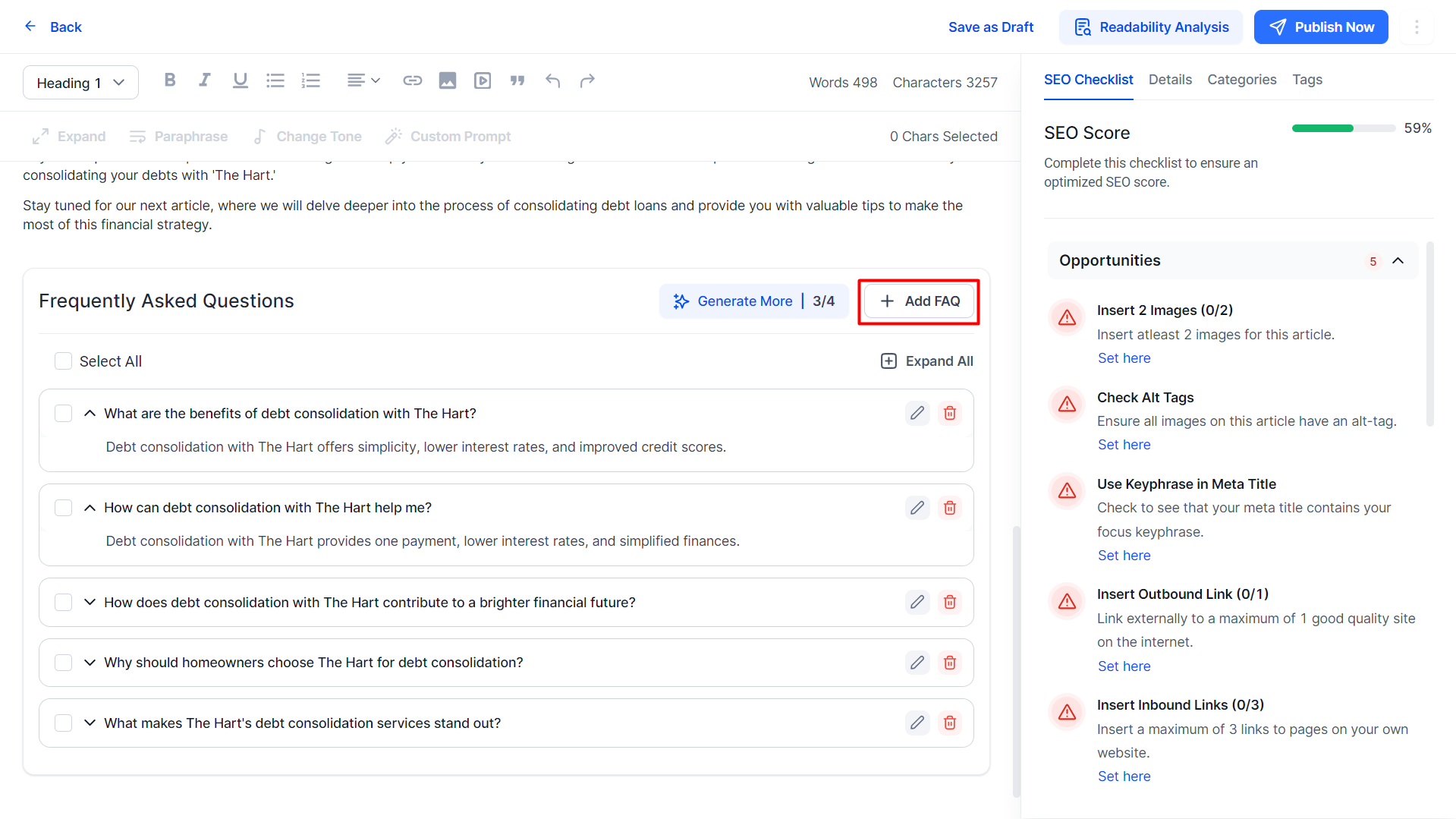Open the more options kebab menu
Screen dimensions: 1456x819
tap(1417, 27)
